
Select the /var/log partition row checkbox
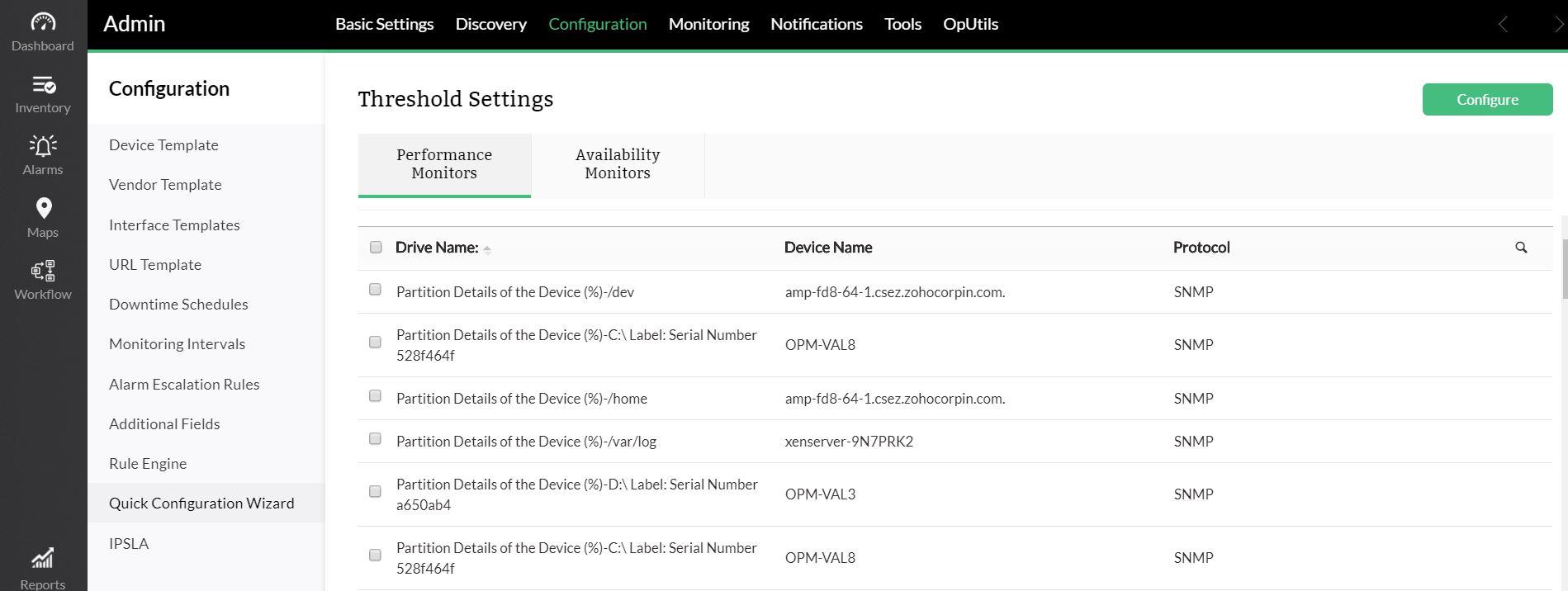pyautogui.click(x=375, y=439)
